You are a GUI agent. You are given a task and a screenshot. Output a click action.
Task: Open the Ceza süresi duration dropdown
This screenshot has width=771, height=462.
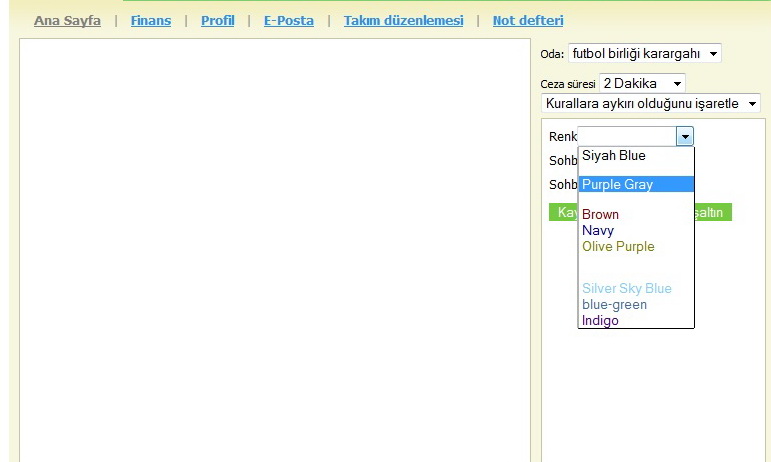pos(642,84)
